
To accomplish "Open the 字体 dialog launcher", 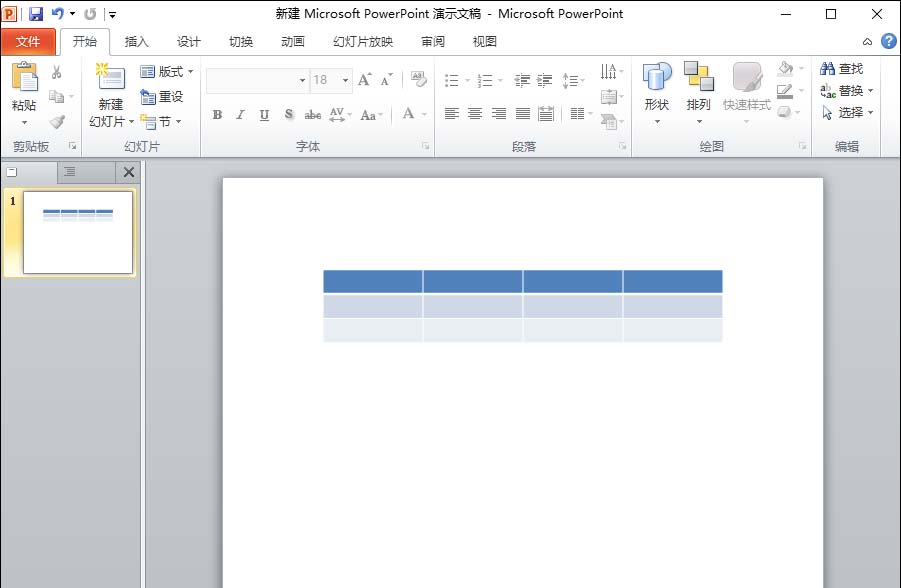I will (426, 147).
